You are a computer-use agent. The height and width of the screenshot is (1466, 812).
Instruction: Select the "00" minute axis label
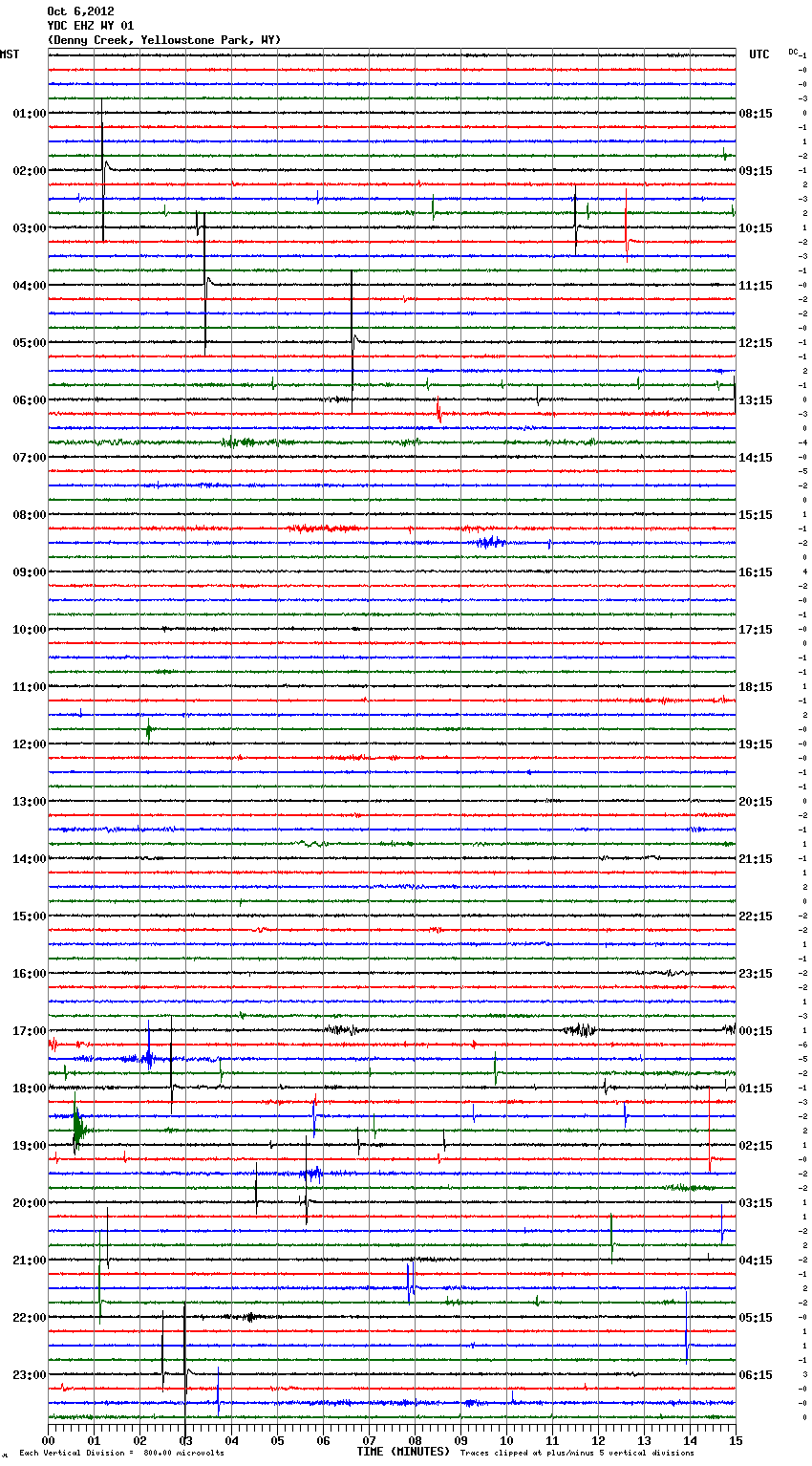[49, 1440]
